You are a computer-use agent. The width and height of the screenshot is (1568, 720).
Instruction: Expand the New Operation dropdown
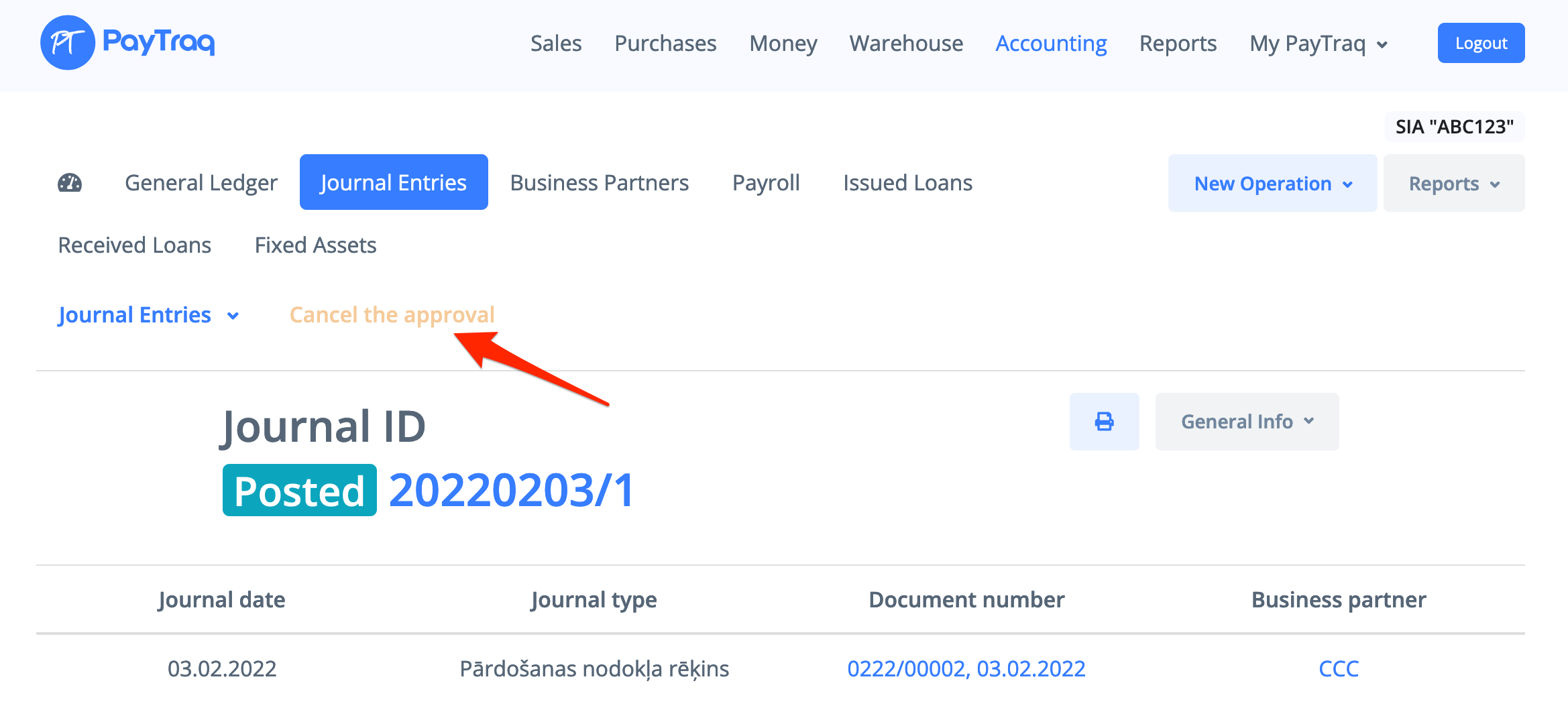point(1273,183)
